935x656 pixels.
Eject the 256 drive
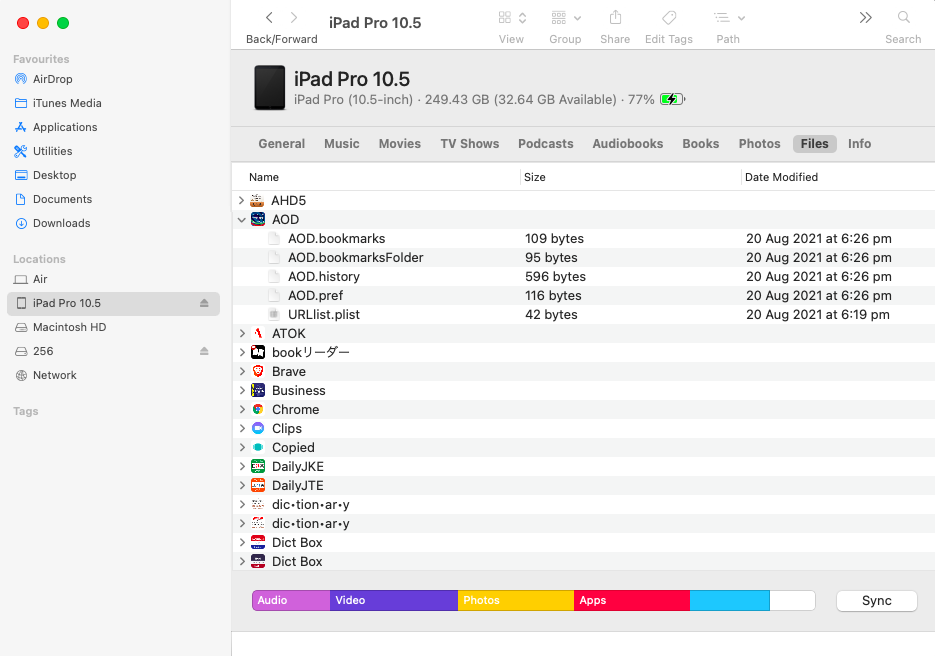tap(204, 351)
